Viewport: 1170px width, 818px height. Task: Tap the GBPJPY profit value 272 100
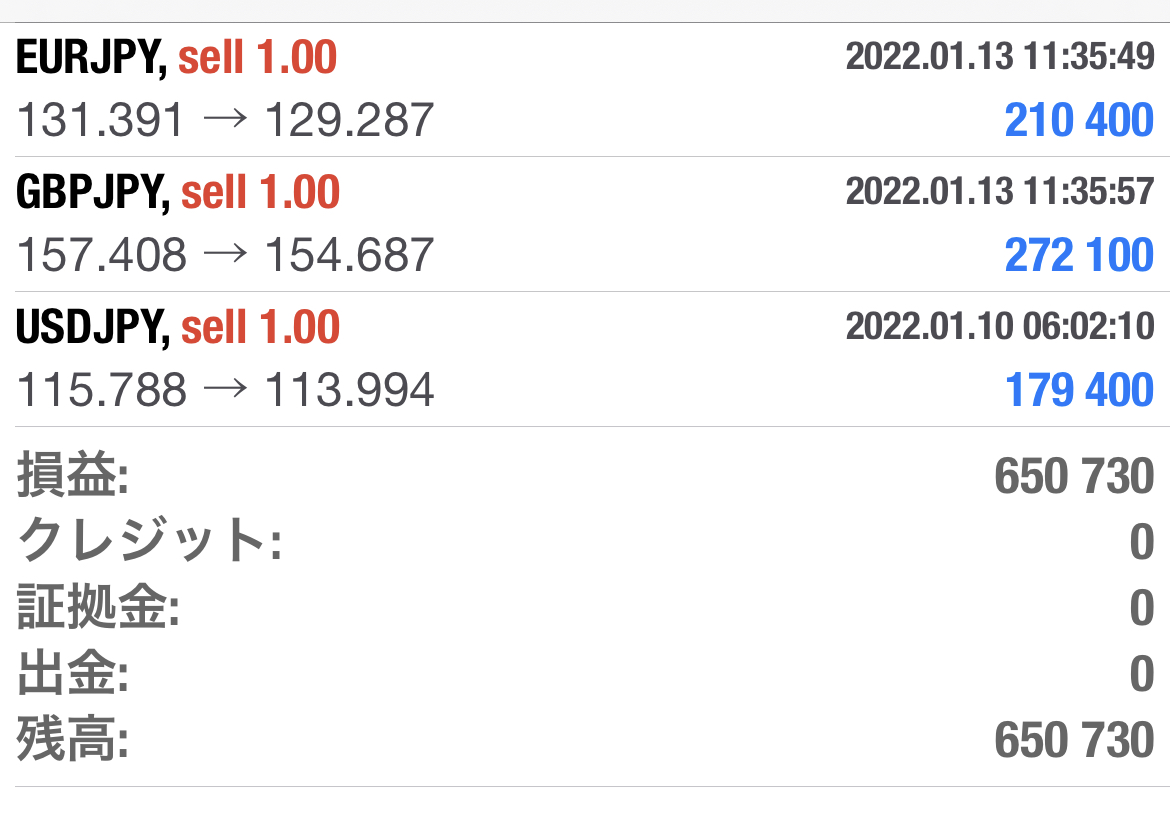click(x=1079, y=256)
